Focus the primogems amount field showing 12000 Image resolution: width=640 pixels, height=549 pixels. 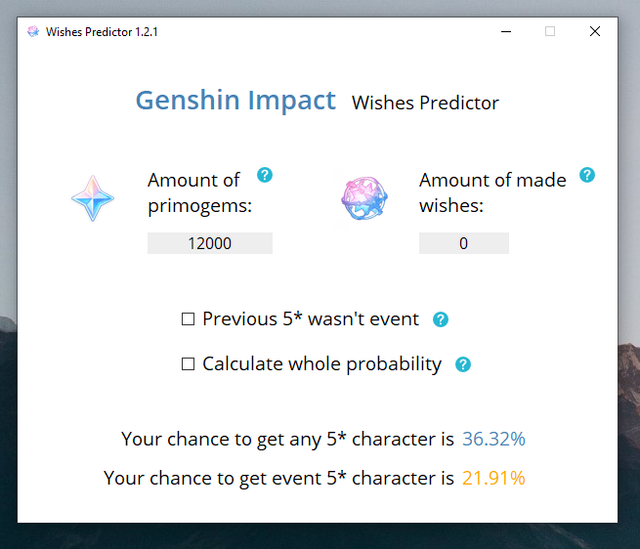coord(210,243)
